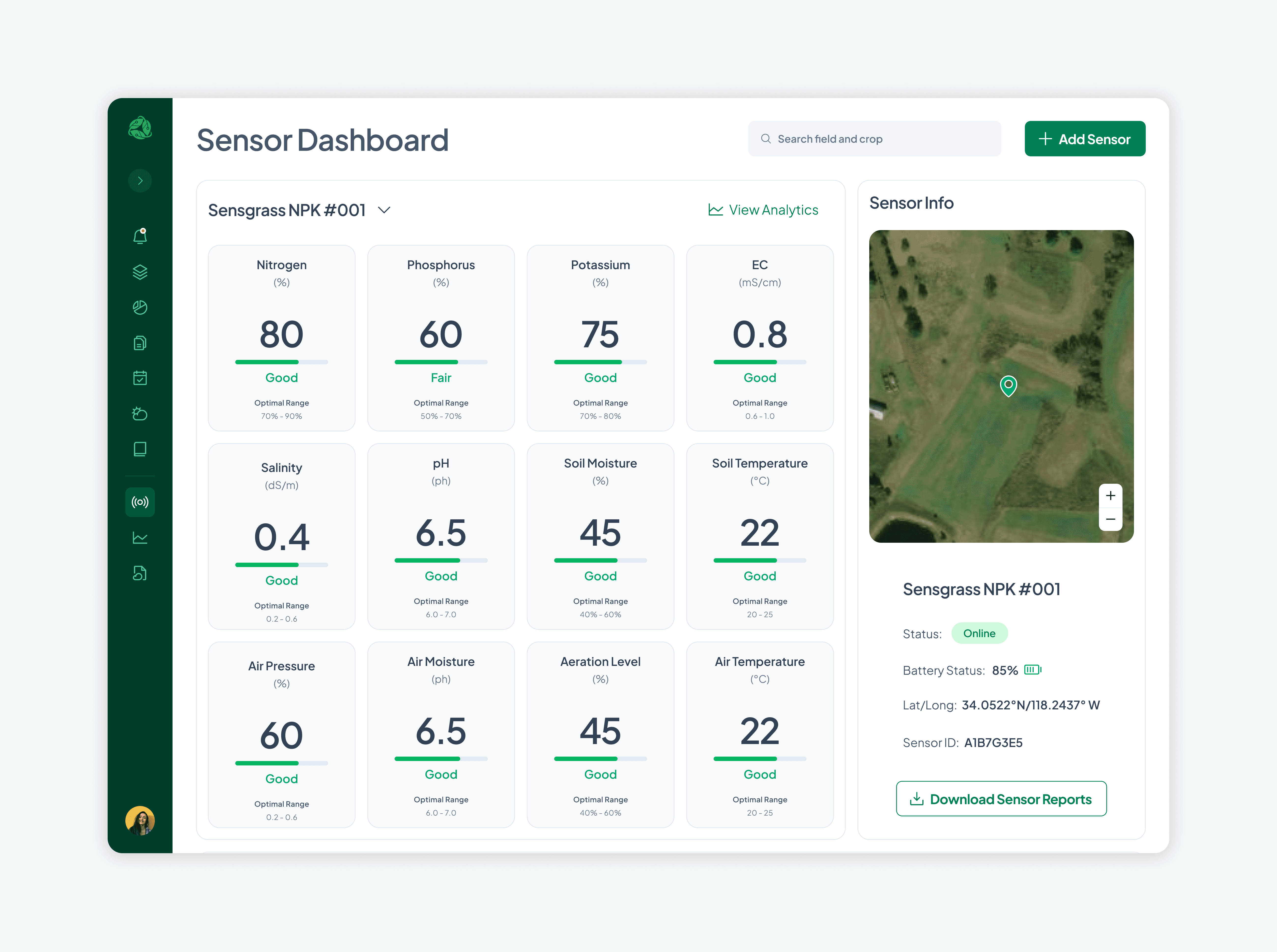Click the layers icon in sidebar

tap(140, 272)
